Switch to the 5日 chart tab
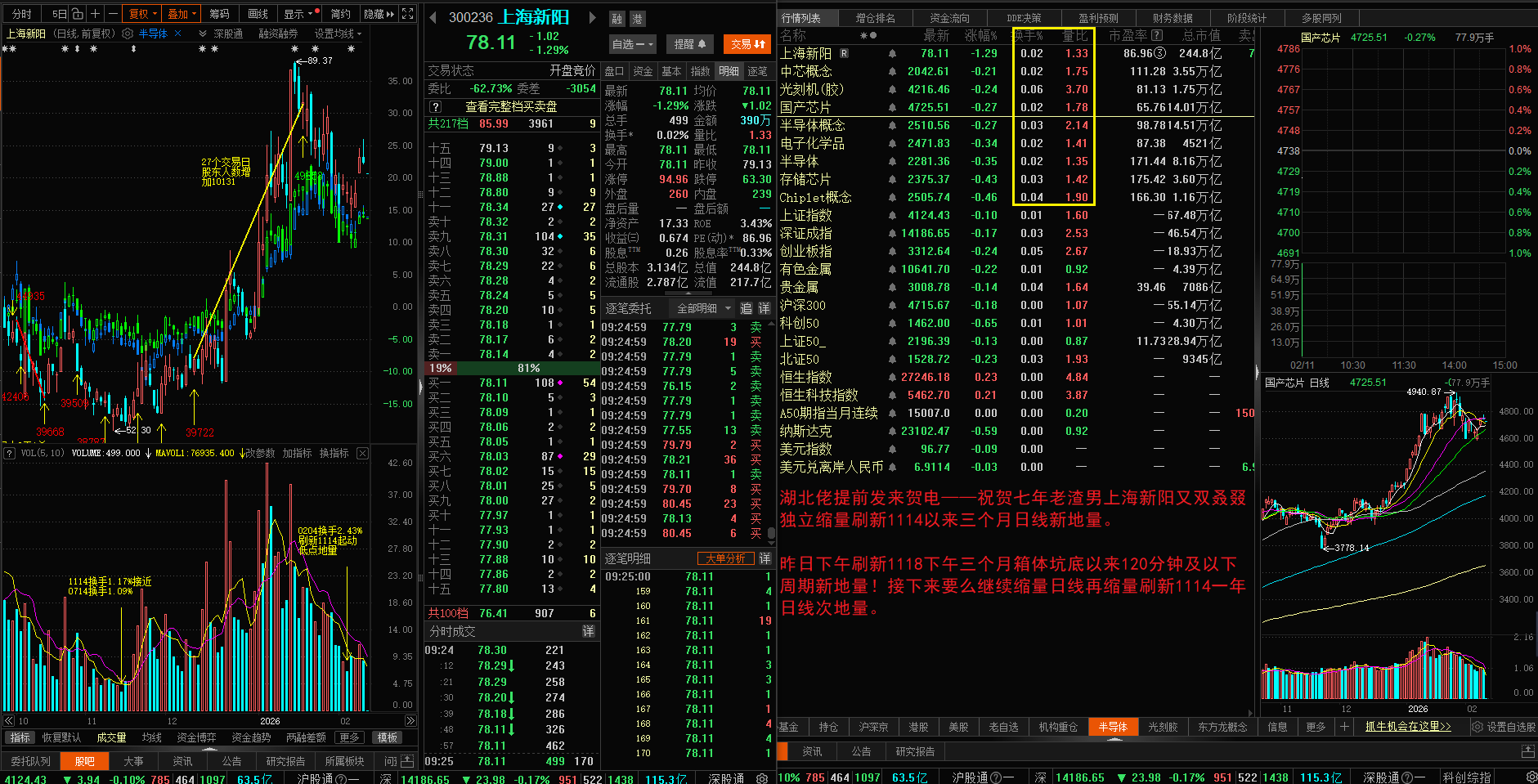Image resolution: width=1538 pixels, height=784 pixels. point(60,13)
